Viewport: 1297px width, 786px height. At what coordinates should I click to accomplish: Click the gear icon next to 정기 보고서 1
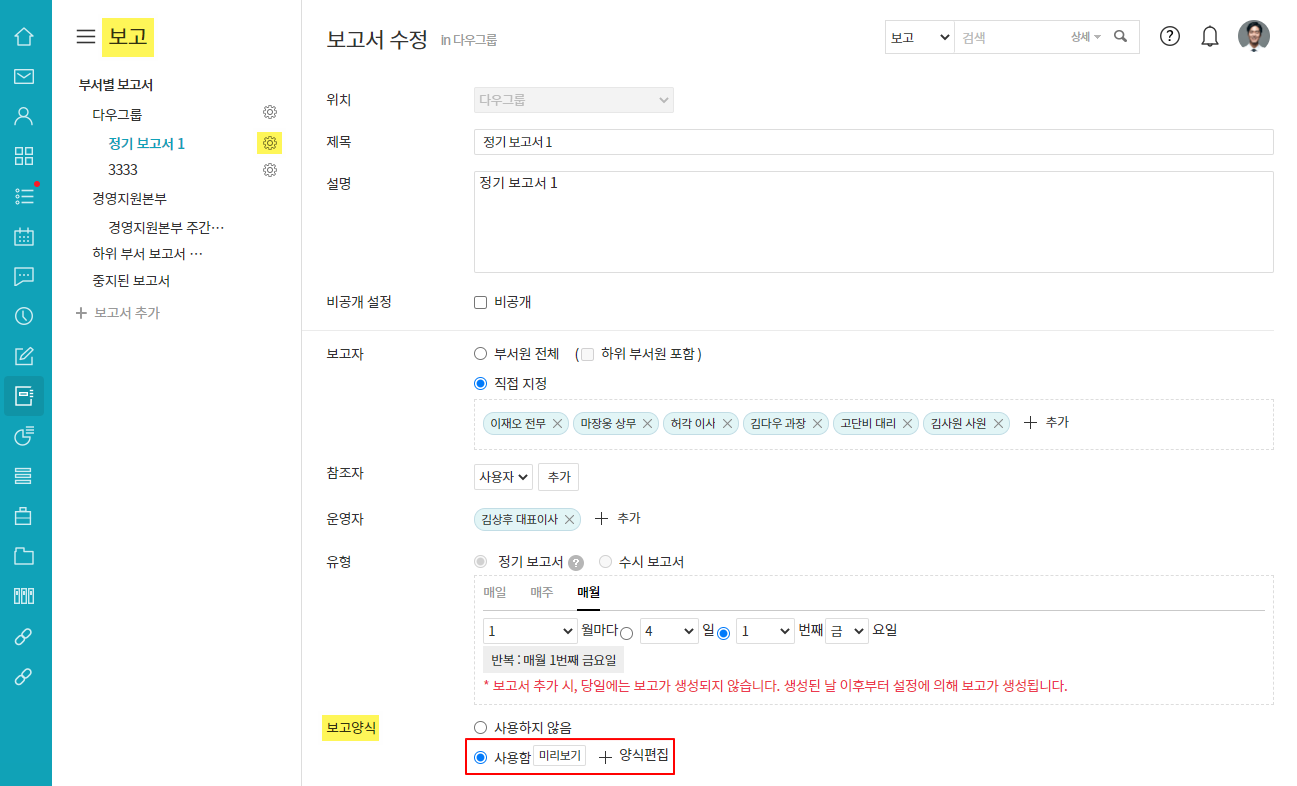click(269, 143)
